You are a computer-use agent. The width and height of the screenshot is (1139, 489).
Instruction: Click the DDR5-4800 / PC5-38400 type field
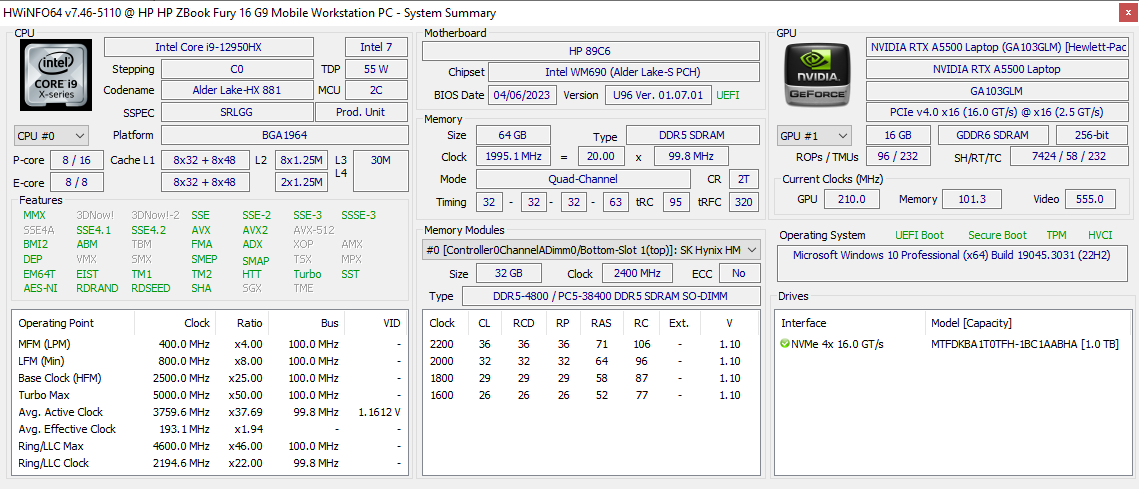tap(611, 296)
